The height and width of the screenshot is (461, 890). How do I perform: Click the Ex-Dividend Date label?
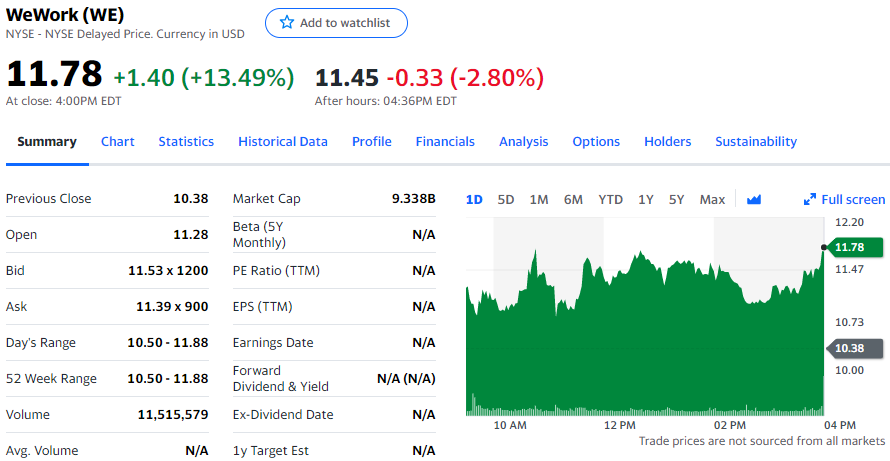tap(283, 415)
